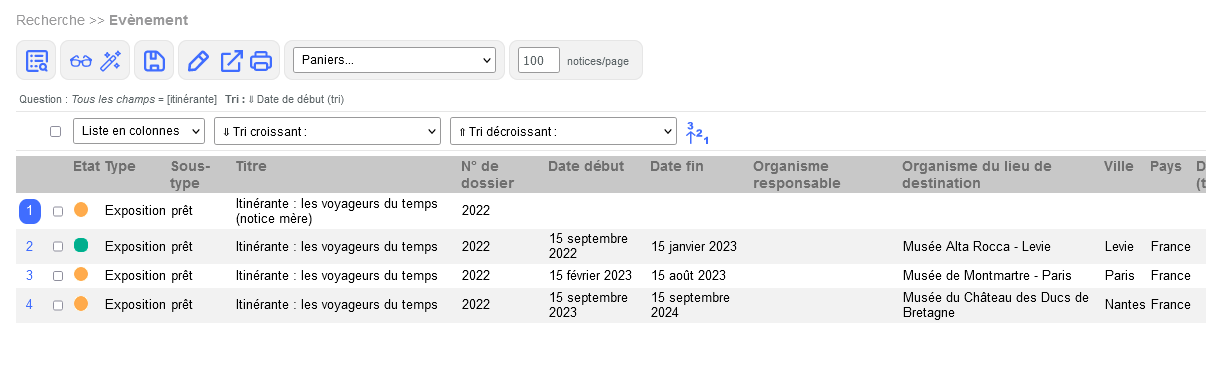Image resolution: width=1206 pixels, height=368 pixels.
Task: Open the Paniers dropdown
Action: pos(394,60)
